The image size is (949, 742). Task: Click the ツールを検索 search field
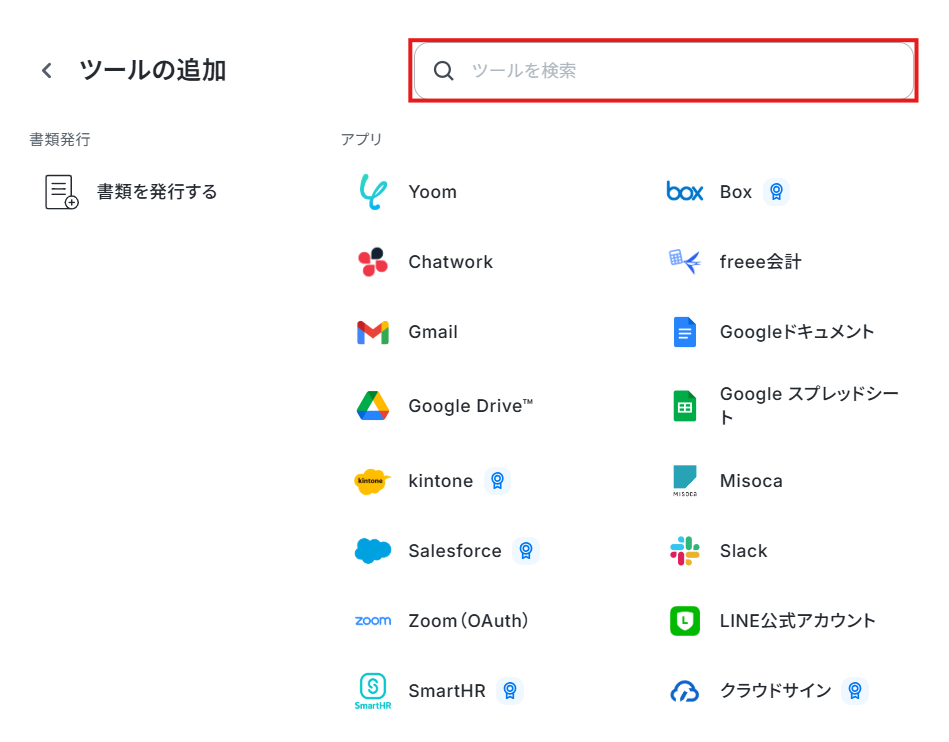(663, 71)
